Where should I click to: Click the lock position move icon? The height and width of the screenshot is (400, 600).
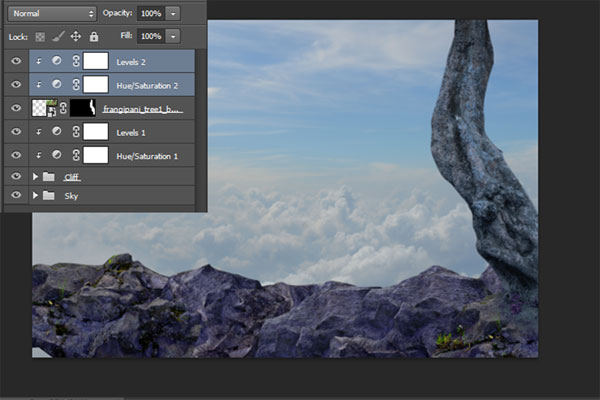click(x=76, y=36)
